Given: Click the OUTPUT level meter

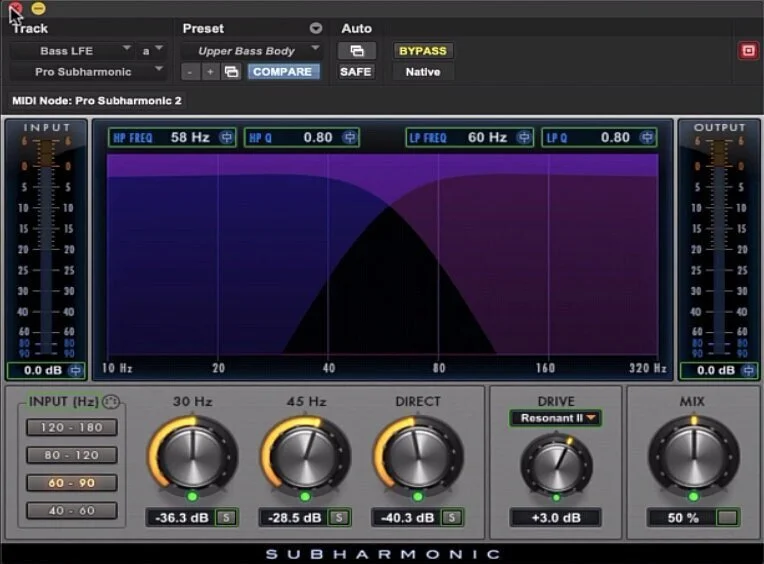Looking at the screenshot, I should click(719, 246).
